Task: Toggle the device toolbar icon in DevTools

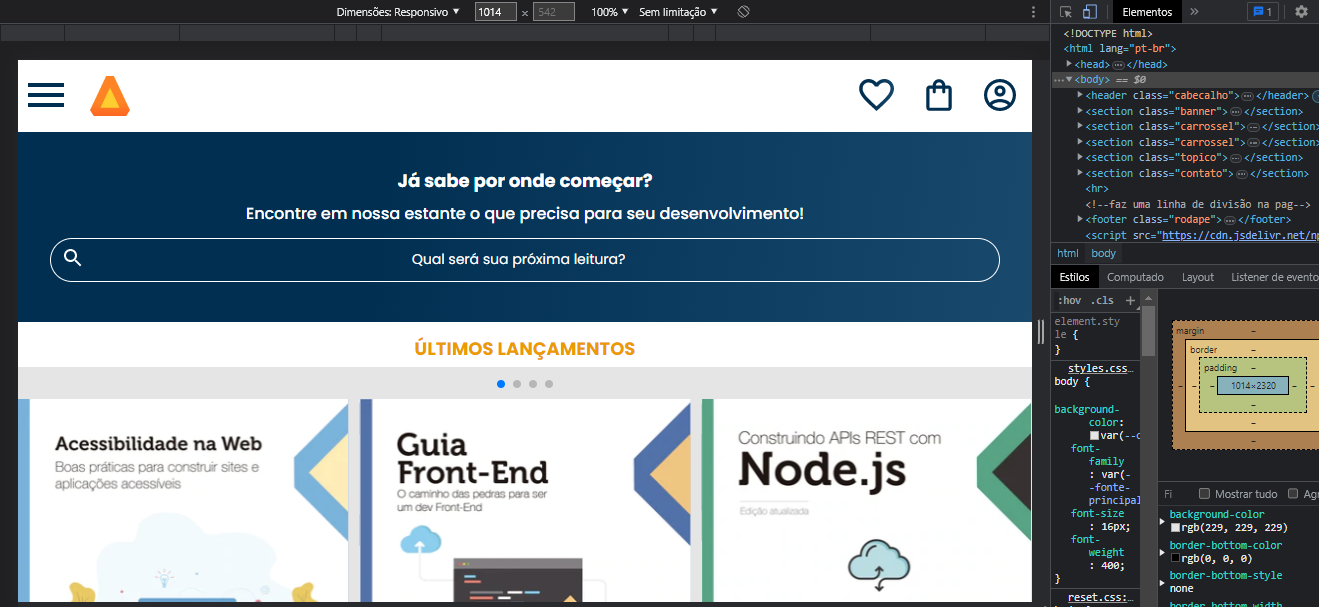Action: [x=1090, y=12]
